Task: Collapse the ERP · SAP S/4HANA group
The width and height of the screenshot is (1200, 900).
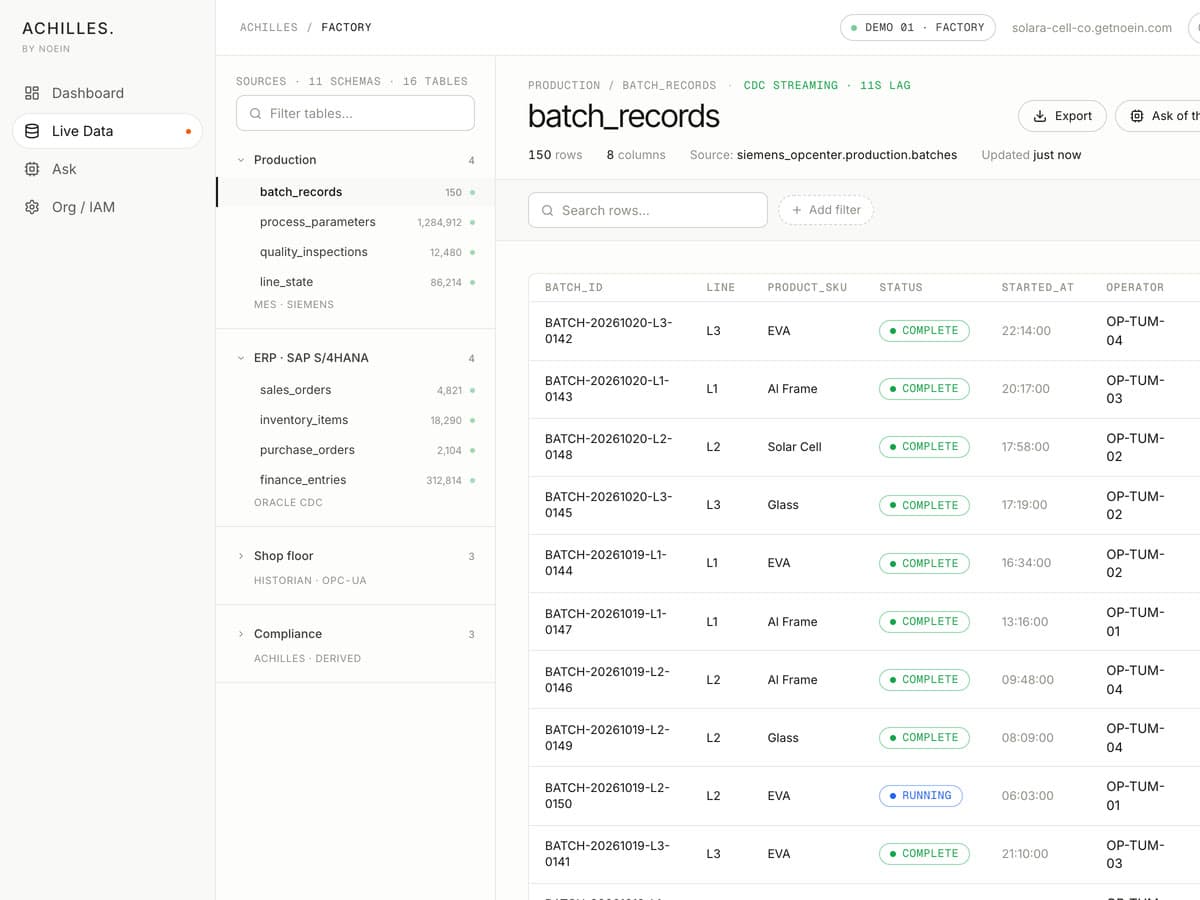Action: tap(241, 358)
